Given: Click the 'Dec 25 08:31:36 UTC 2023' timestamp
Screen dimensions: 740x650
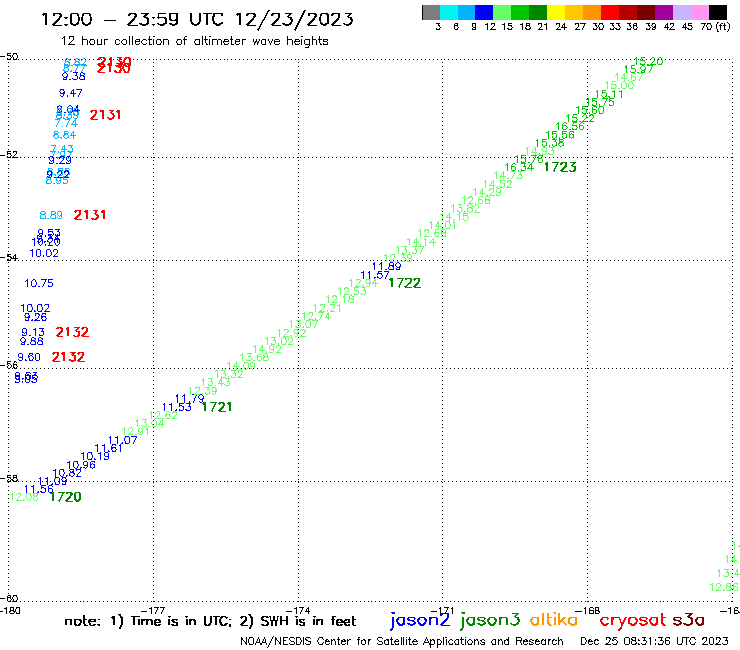Looking at the screenshot, I should tap(654, 641).
